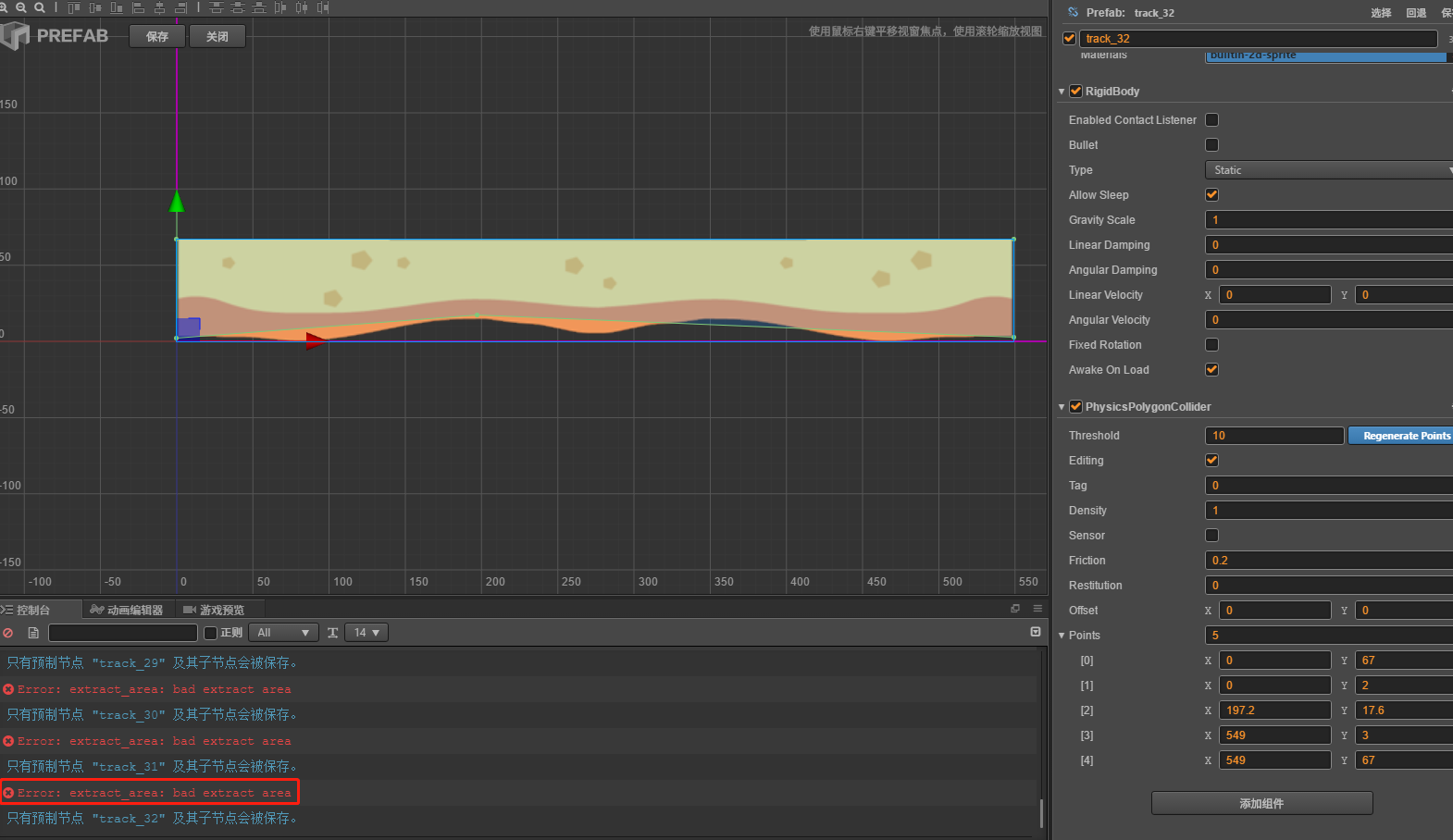Click the collapse console messages icon
The image size is (1453, 840).
[1036, 632]
